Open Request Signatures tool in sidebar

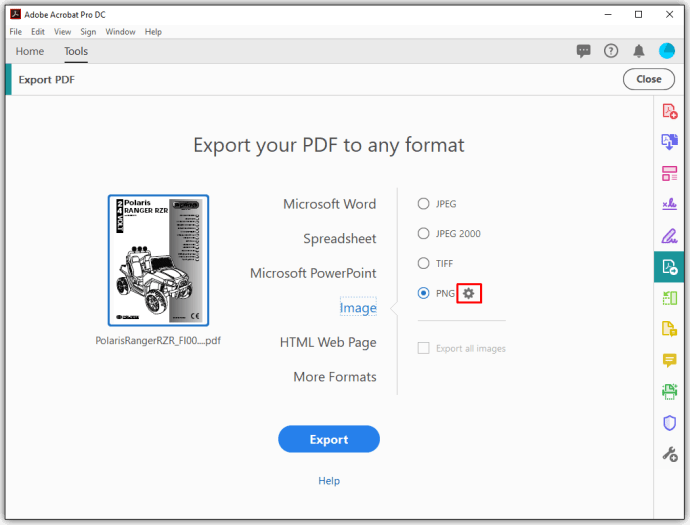(x=669, y=204)
